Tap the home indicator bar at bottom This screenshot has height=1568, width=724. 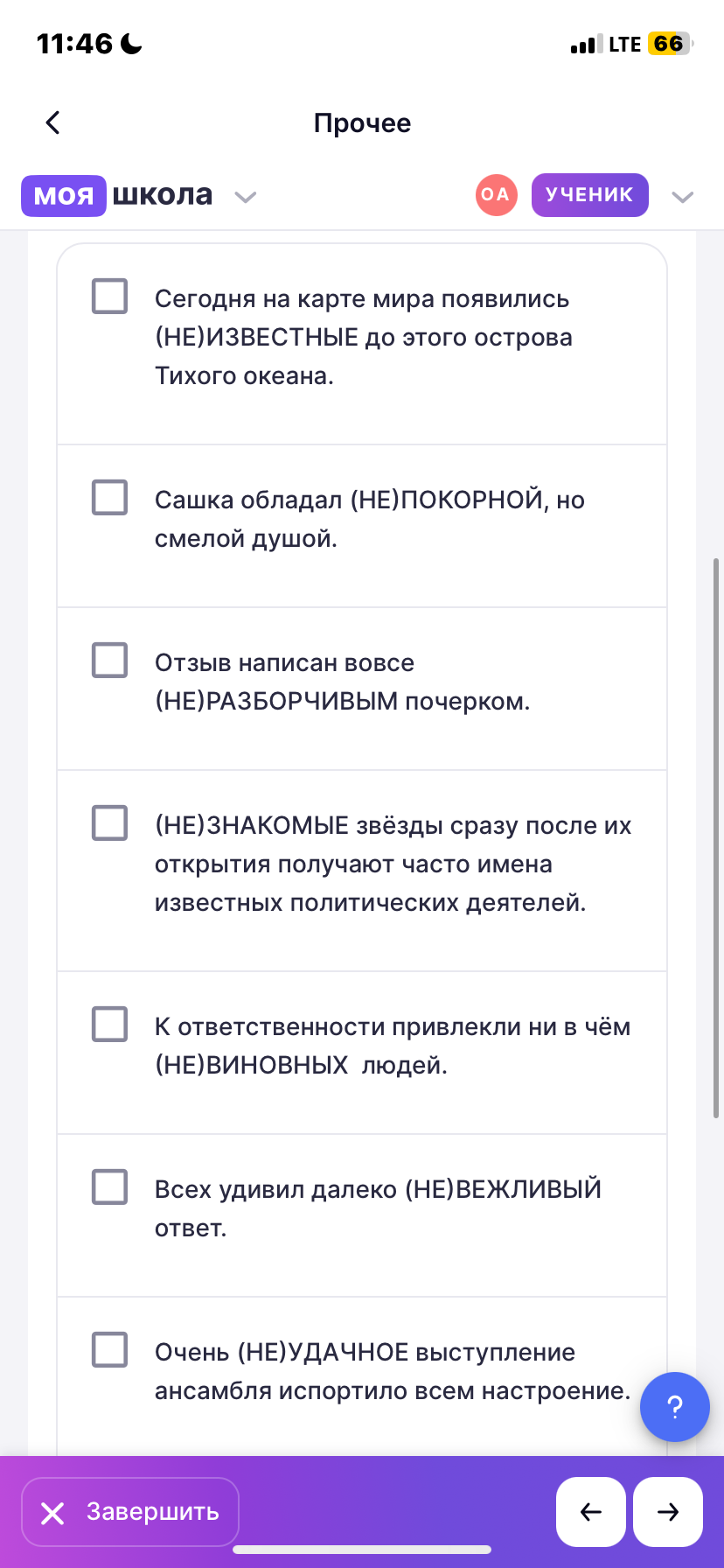[x=362, y=1550]
